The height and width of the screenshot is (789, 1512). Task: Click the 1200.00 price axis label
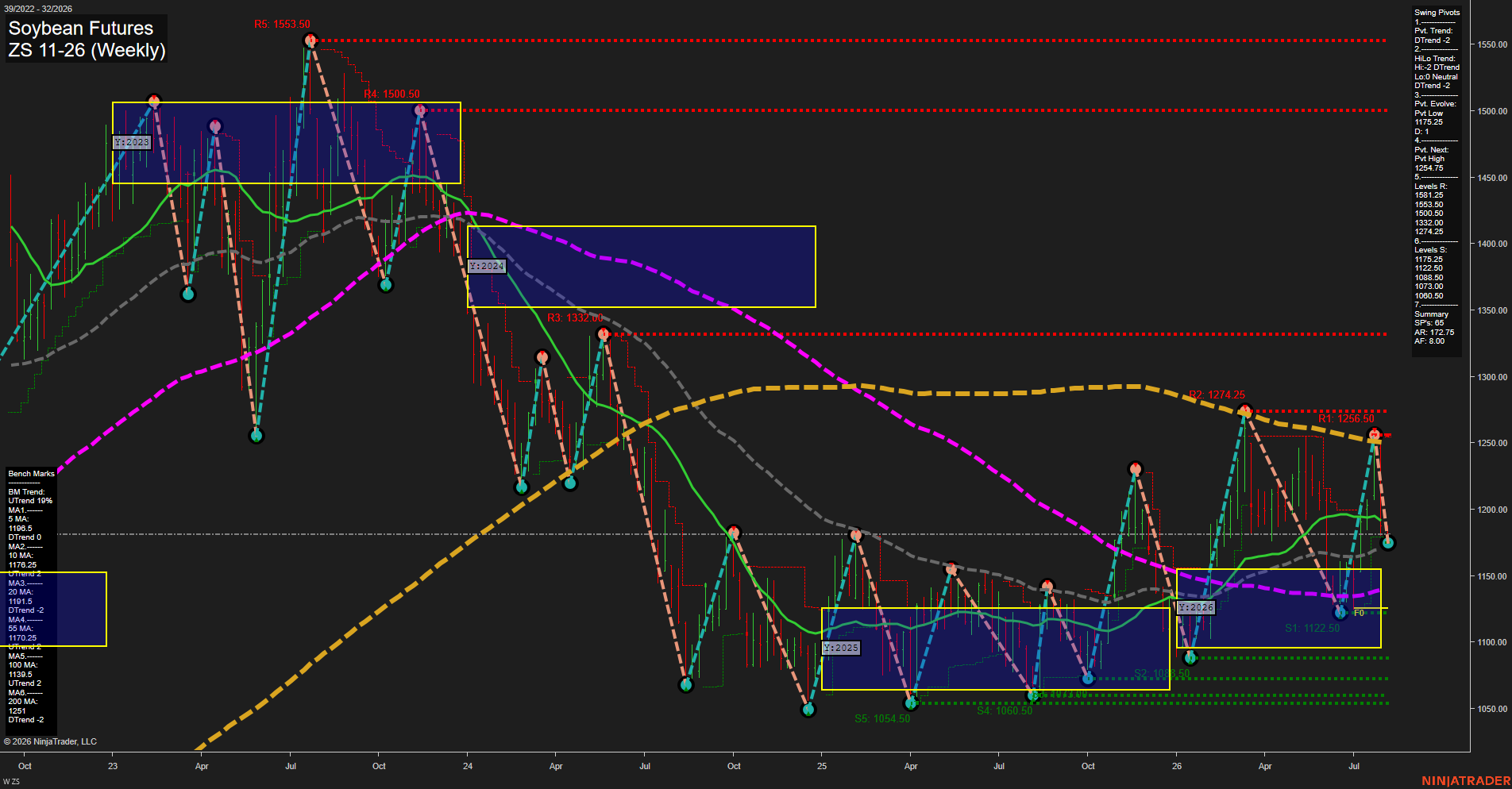[1492, 510]
